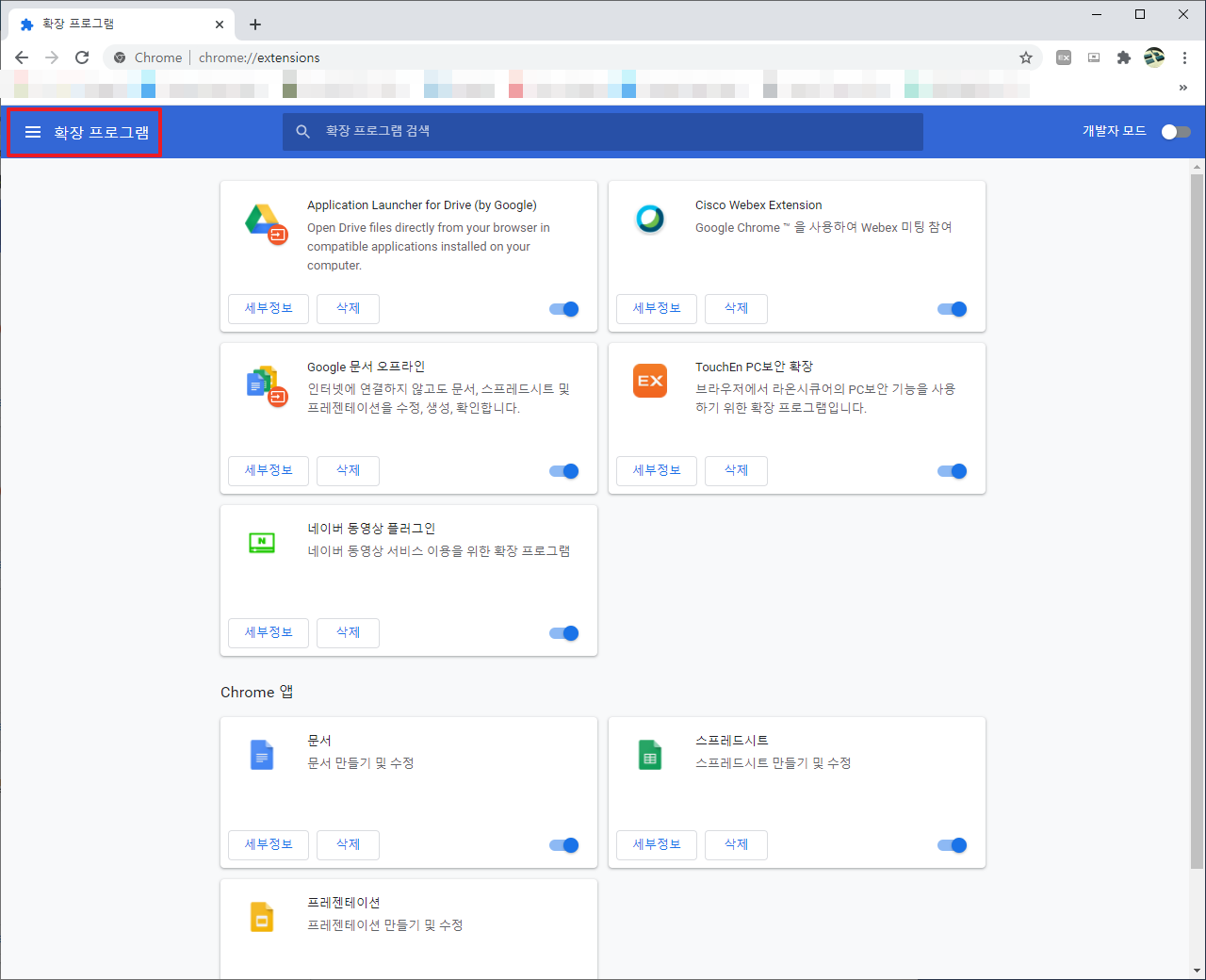Open 세부정보 for TouchEn PC보안 확장
1206x980 pixels.
tap(657, 471)
